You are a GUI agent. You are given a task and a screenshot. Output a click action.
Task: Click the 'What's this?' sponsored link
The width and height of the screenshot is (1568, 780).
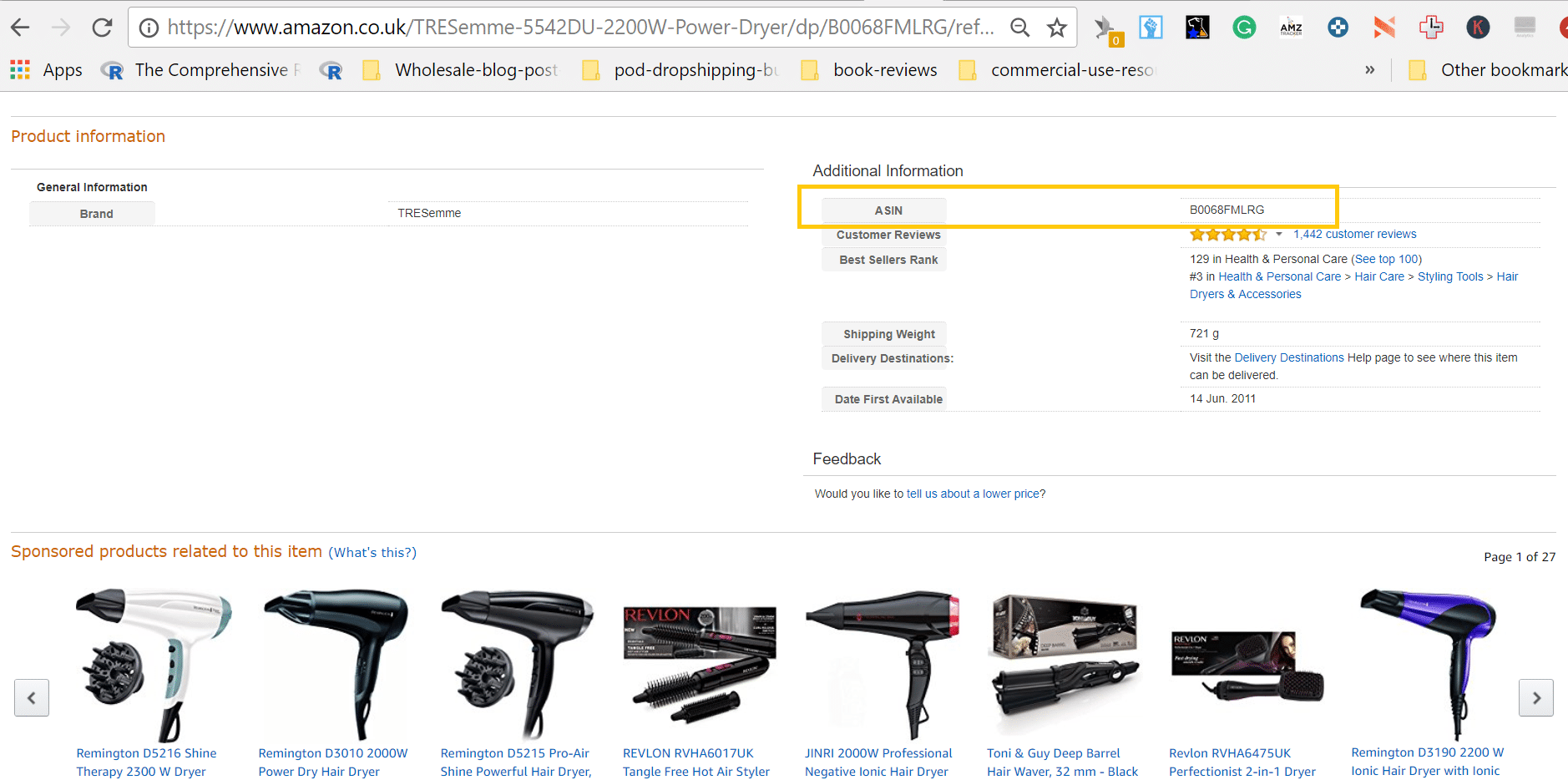tap(372, 553)
